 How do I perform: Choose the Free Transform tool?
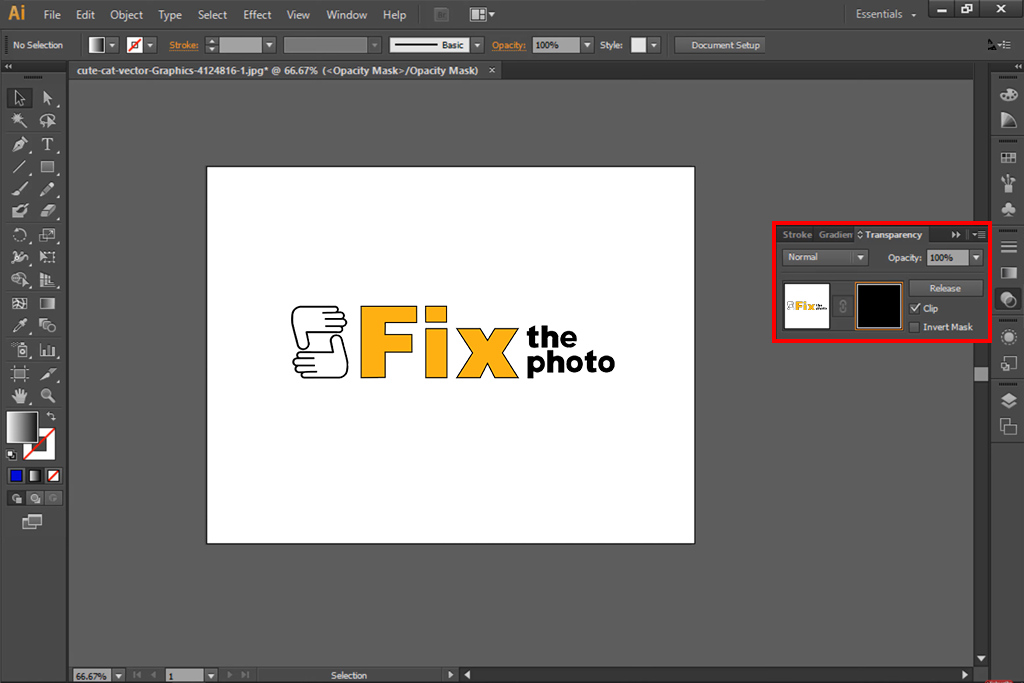47,257
